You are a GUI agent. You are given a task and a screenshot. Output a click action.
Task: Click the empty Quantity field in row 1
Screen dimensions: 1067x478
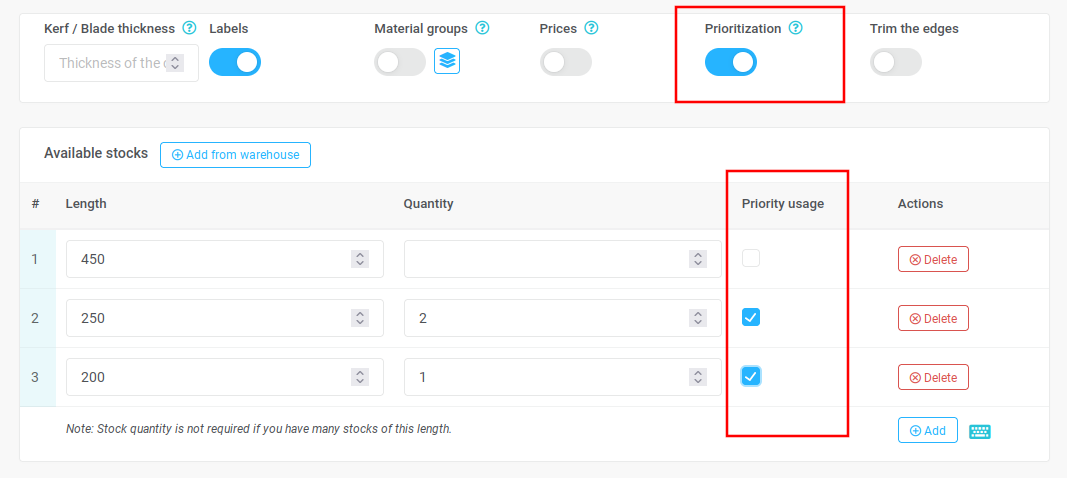click(x=563, y=259)
